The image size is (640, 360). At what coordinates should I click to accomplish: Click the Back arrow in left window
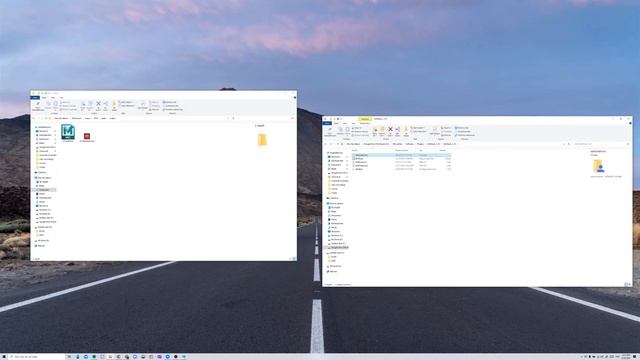click(34, 118)
